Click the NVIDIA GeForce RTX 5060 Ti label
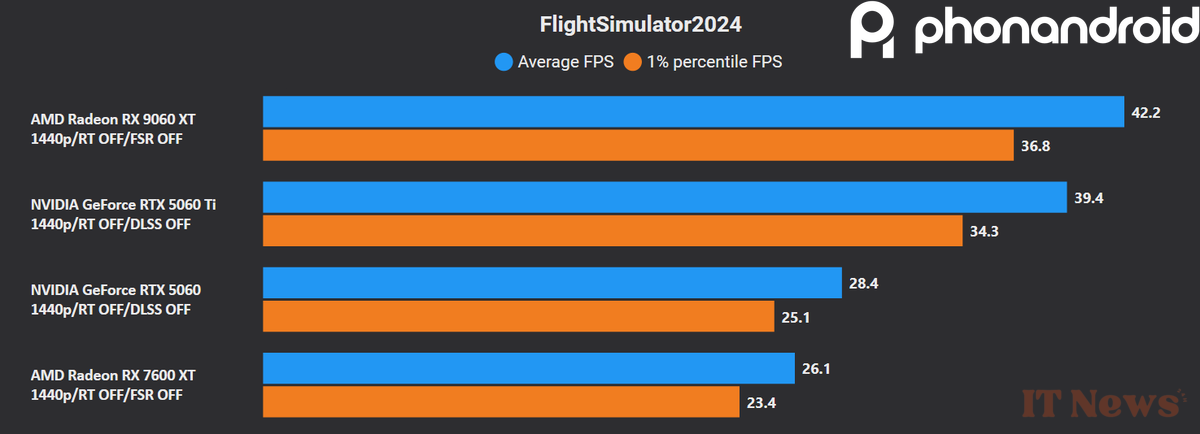Viewport: 1200px width, 434px height. pyautogui.click(x=124, y=205)
